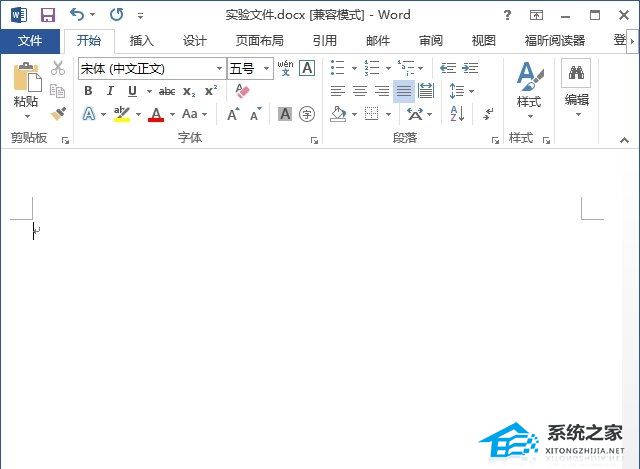Open the 福昕阅读器 tab

[x=554, y=40]
